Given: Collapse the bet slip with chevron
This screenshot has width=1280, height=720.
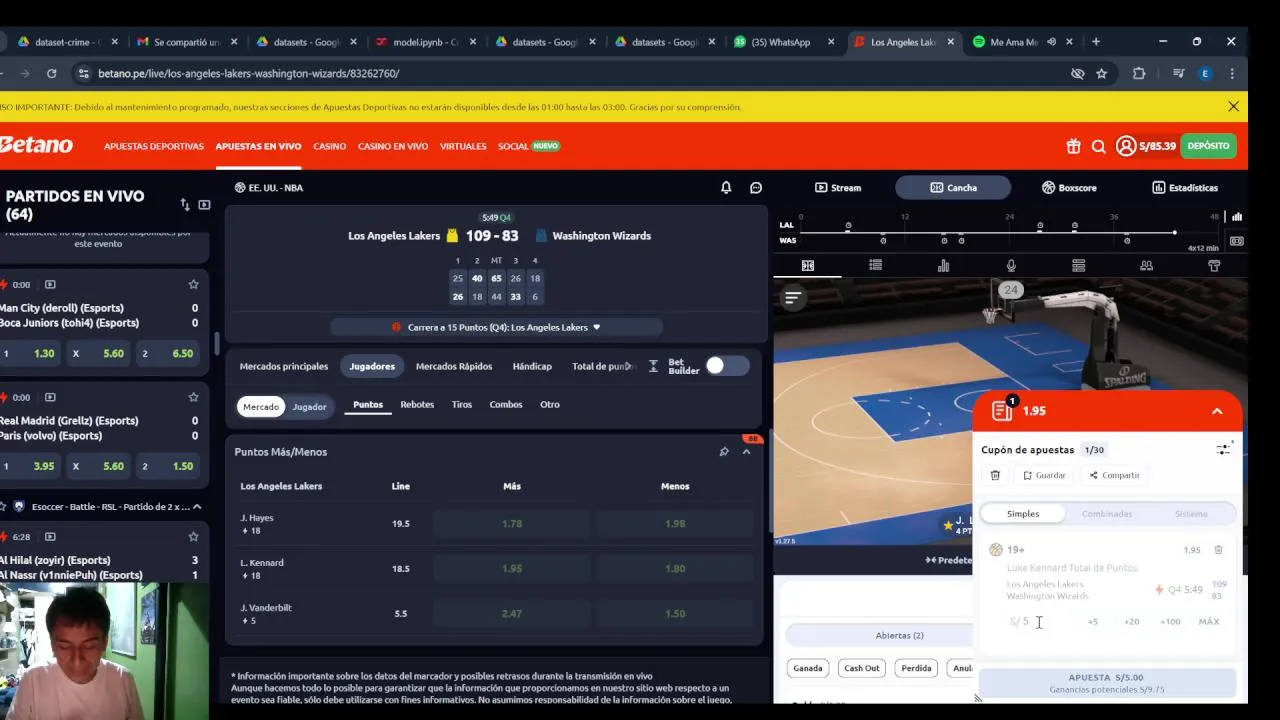Looking at the screenshot, I should tap(1217, 411).
